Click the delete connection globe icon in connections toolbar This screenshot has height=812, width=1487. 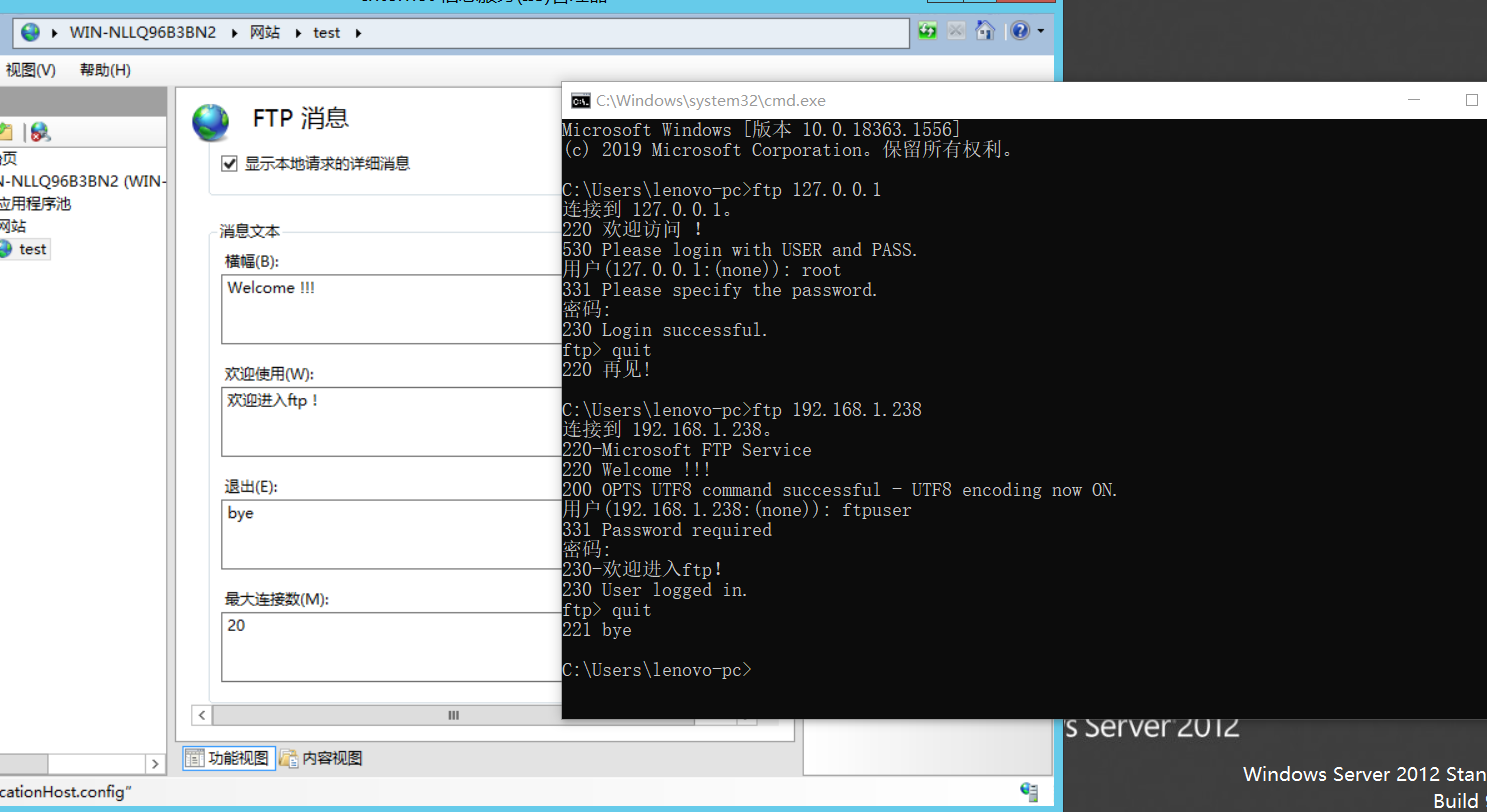pyautogui.click(x=40, y=132)
